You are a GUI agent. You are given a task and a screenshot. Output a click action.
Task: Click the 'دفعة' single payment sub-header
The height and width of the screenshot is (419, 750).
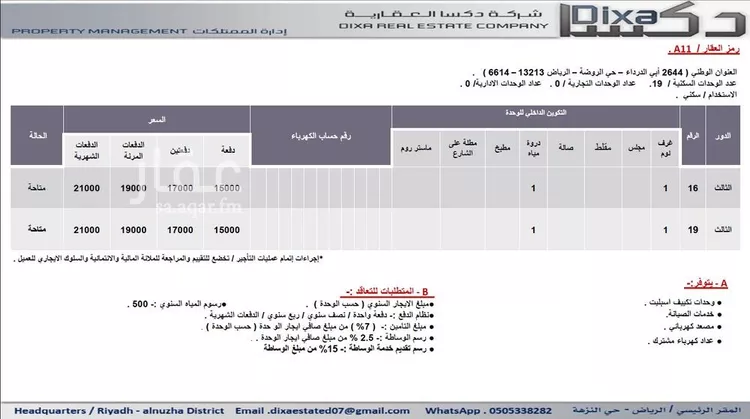pos(227,150)
